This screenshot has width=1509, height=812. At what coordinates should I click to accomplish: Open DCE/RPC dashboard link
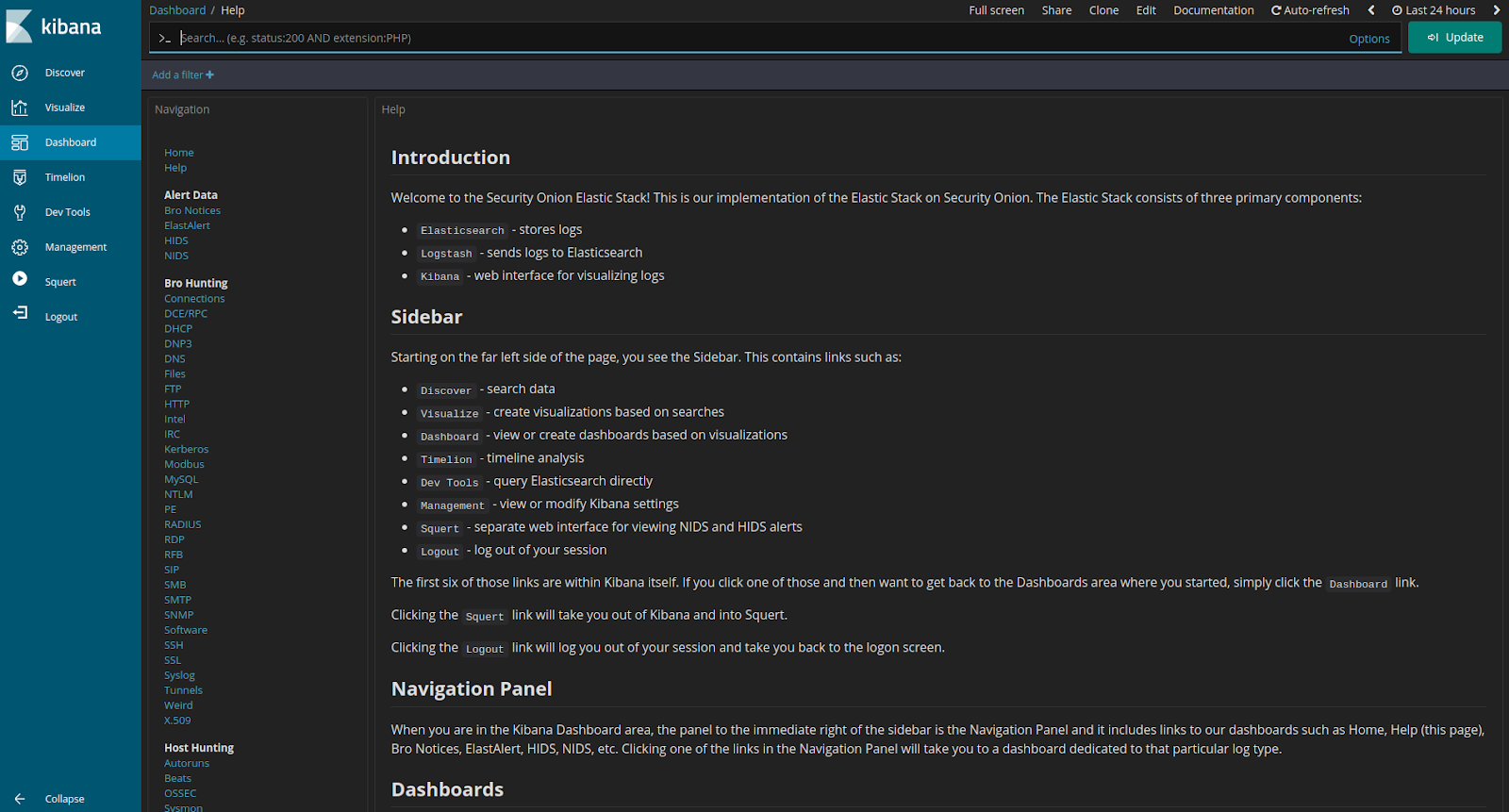click(x=186, y=314)
